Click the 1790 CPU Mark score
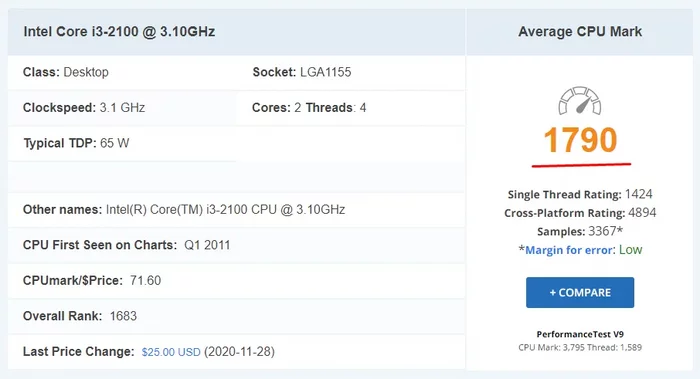This screenshot has width=700, height=379. (580, 140)
